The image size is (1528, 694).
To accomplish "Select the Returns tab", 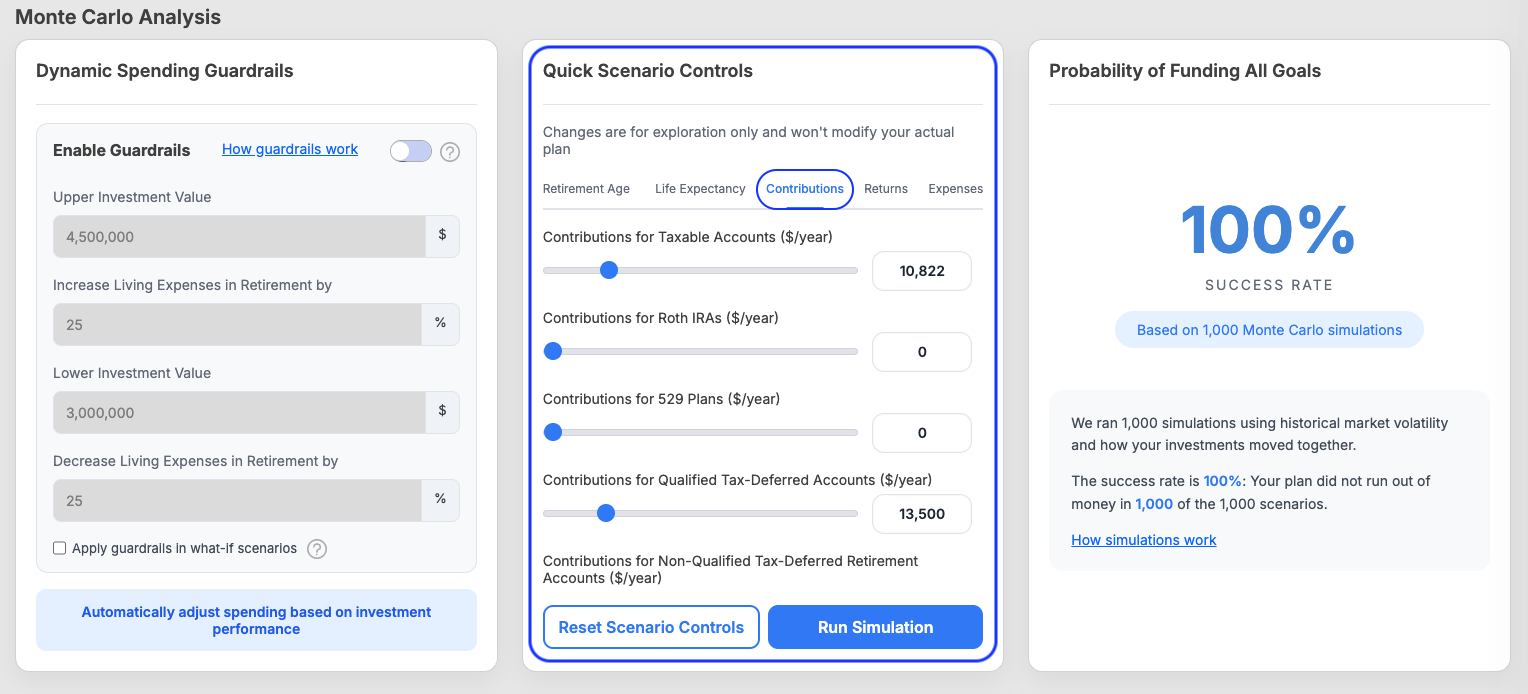I will [886, 189].
